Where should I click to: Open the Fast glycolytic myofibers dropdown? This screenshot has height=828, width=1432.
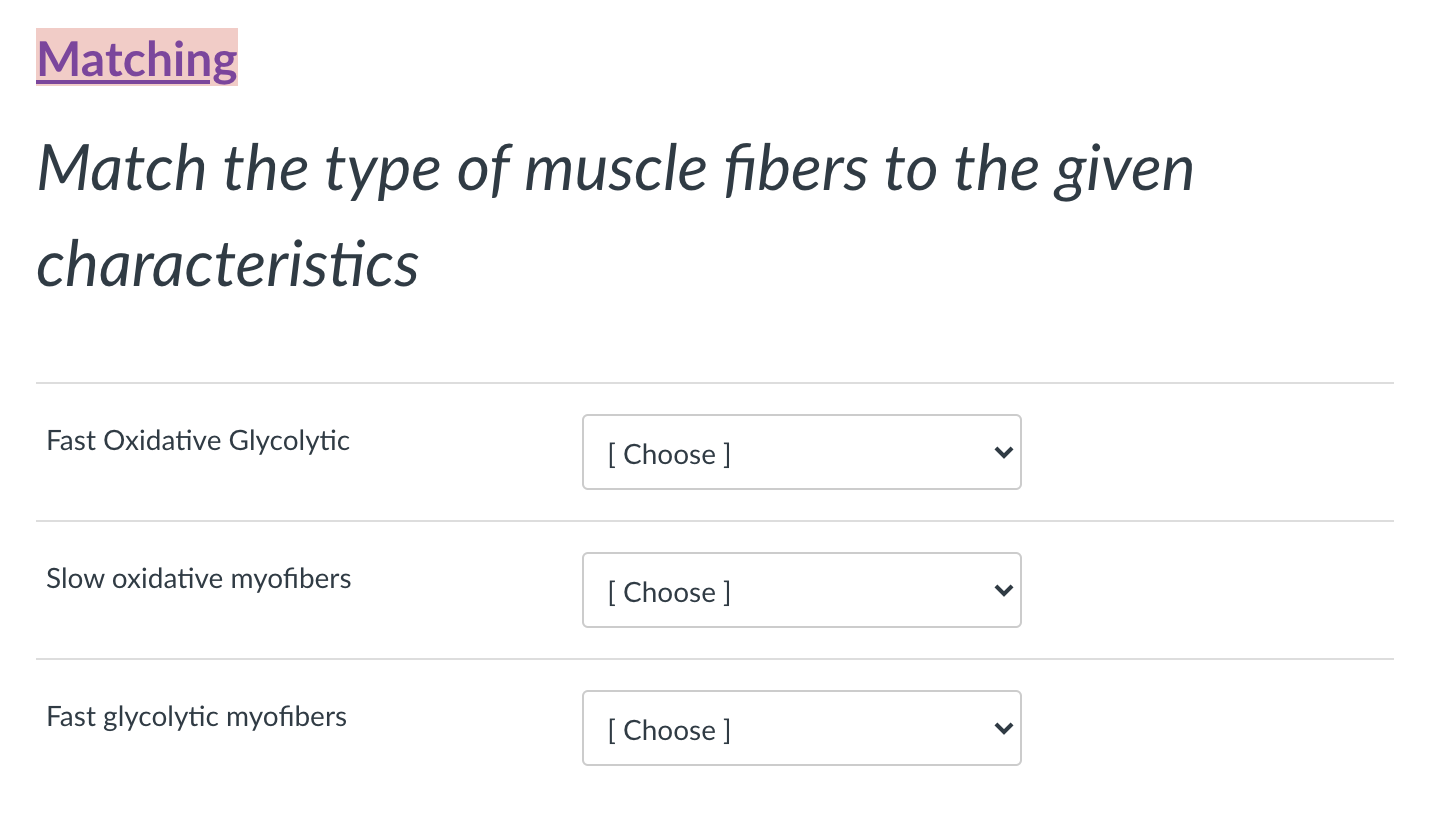pos(801,729)
